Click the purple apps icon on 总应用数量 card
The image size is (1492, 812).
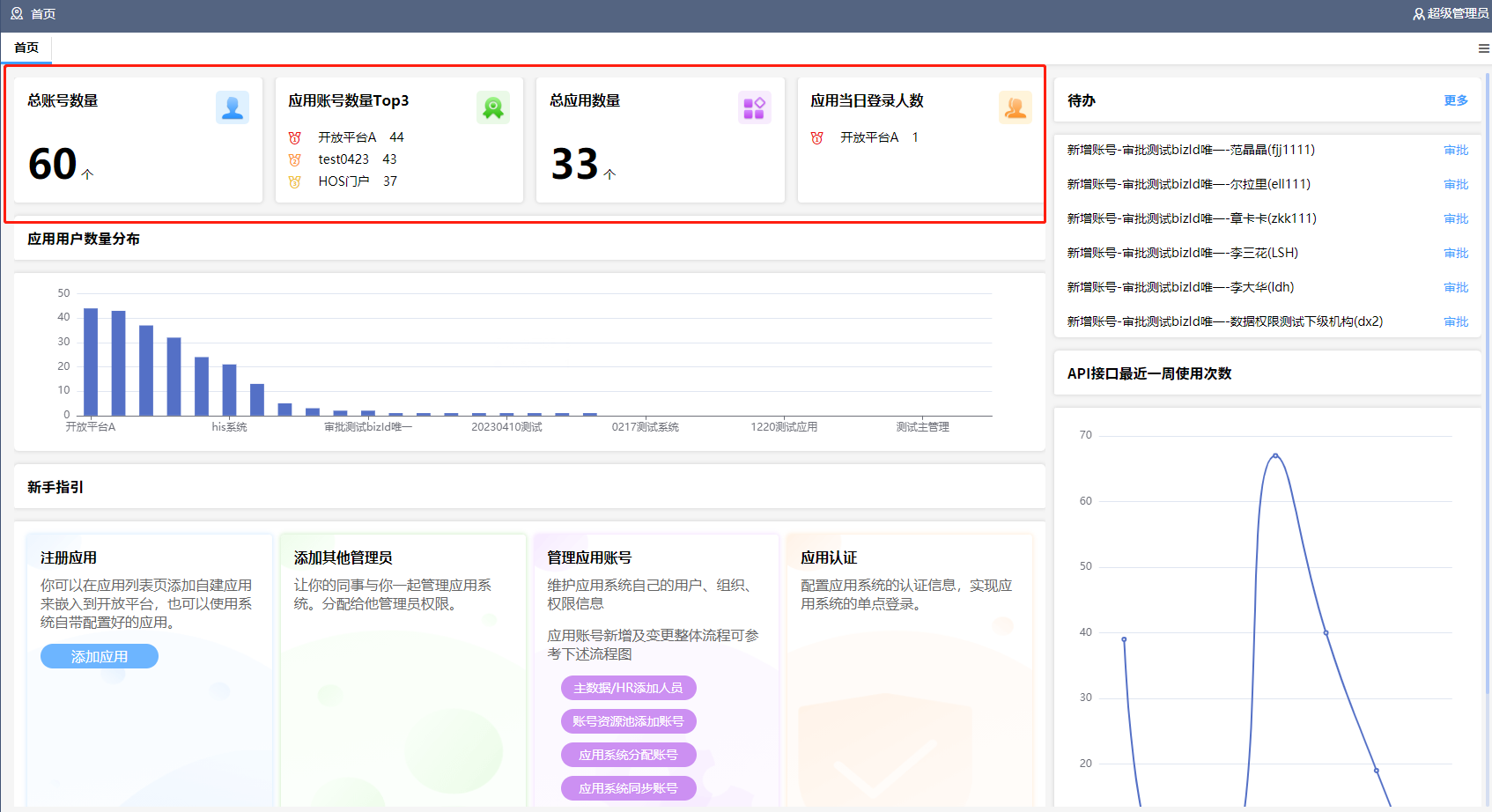(x=755, y=107)
